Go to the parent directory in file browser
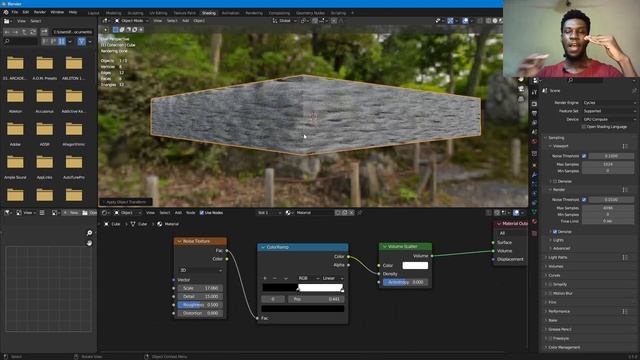This screenshot has width=640, height=360. click(x=24, y=31)
